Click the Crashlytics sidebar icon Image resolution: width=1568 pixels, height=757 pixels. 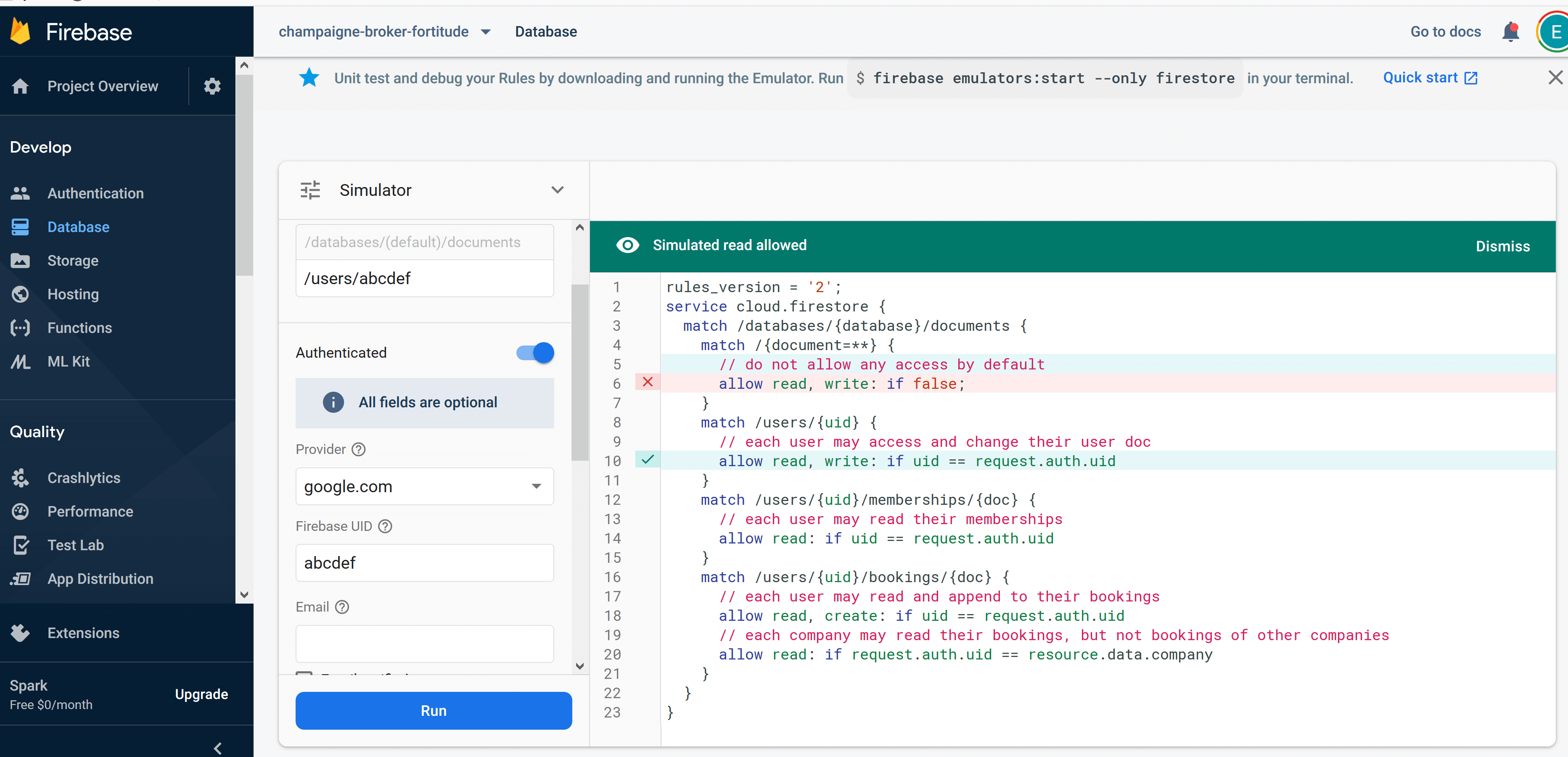coord(20,477)
